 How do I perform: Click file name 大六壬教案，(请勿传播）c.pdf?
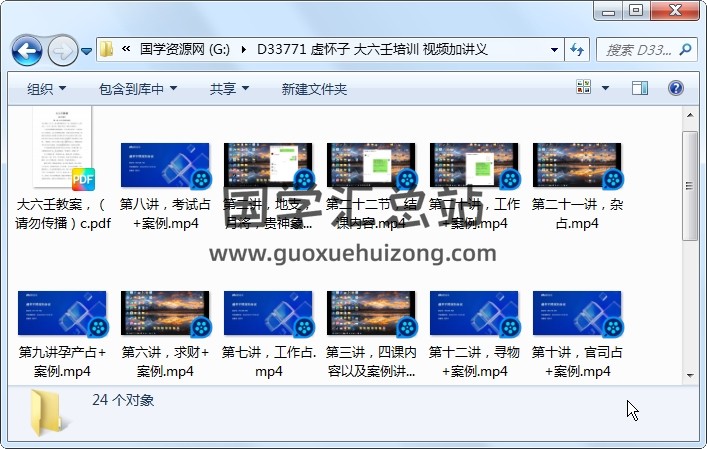click(62, 214)
